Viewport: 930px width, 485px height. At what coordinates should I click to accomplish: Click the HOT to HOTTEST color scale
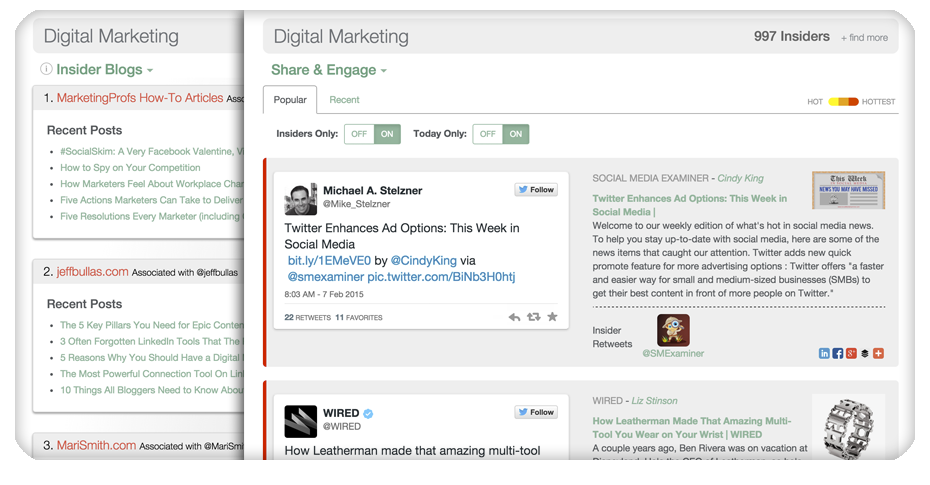[843, 101]
